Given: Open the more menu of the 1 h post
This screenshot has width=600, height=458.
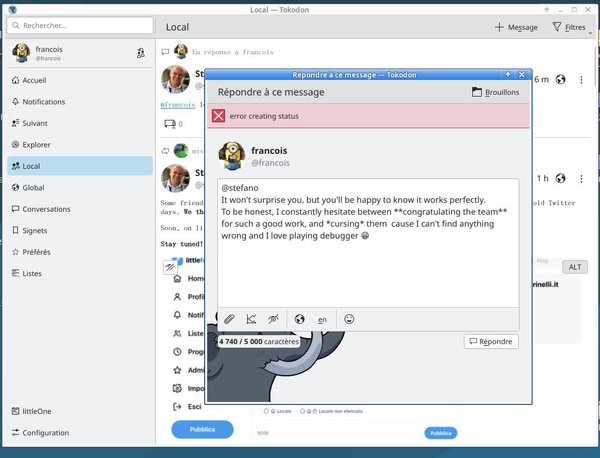Looking at the screenshot, I should pyautogui.click(x=581, y=179).
